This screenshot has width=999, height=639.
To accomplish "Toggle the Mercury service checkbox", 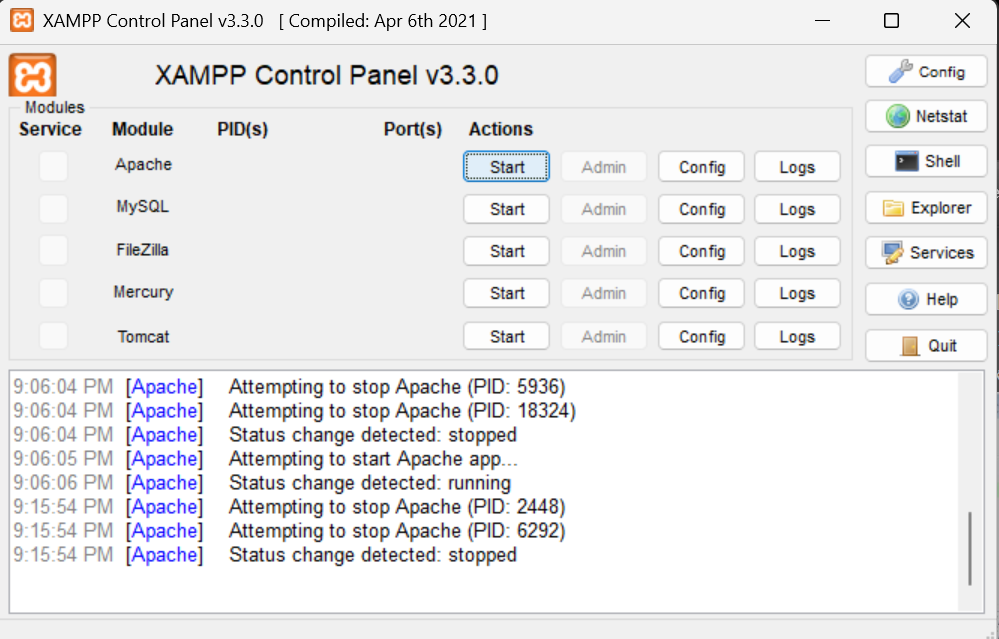I will click(54, 293).
